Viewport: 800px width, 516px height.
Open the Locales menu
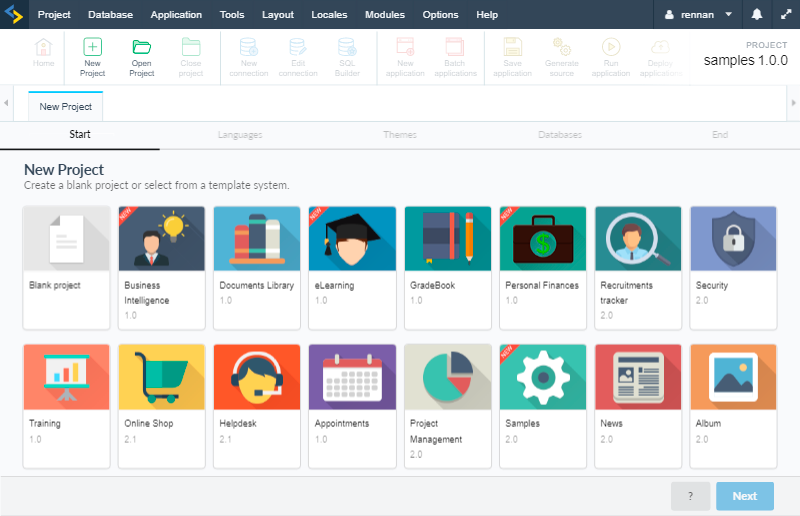(329, 15)
